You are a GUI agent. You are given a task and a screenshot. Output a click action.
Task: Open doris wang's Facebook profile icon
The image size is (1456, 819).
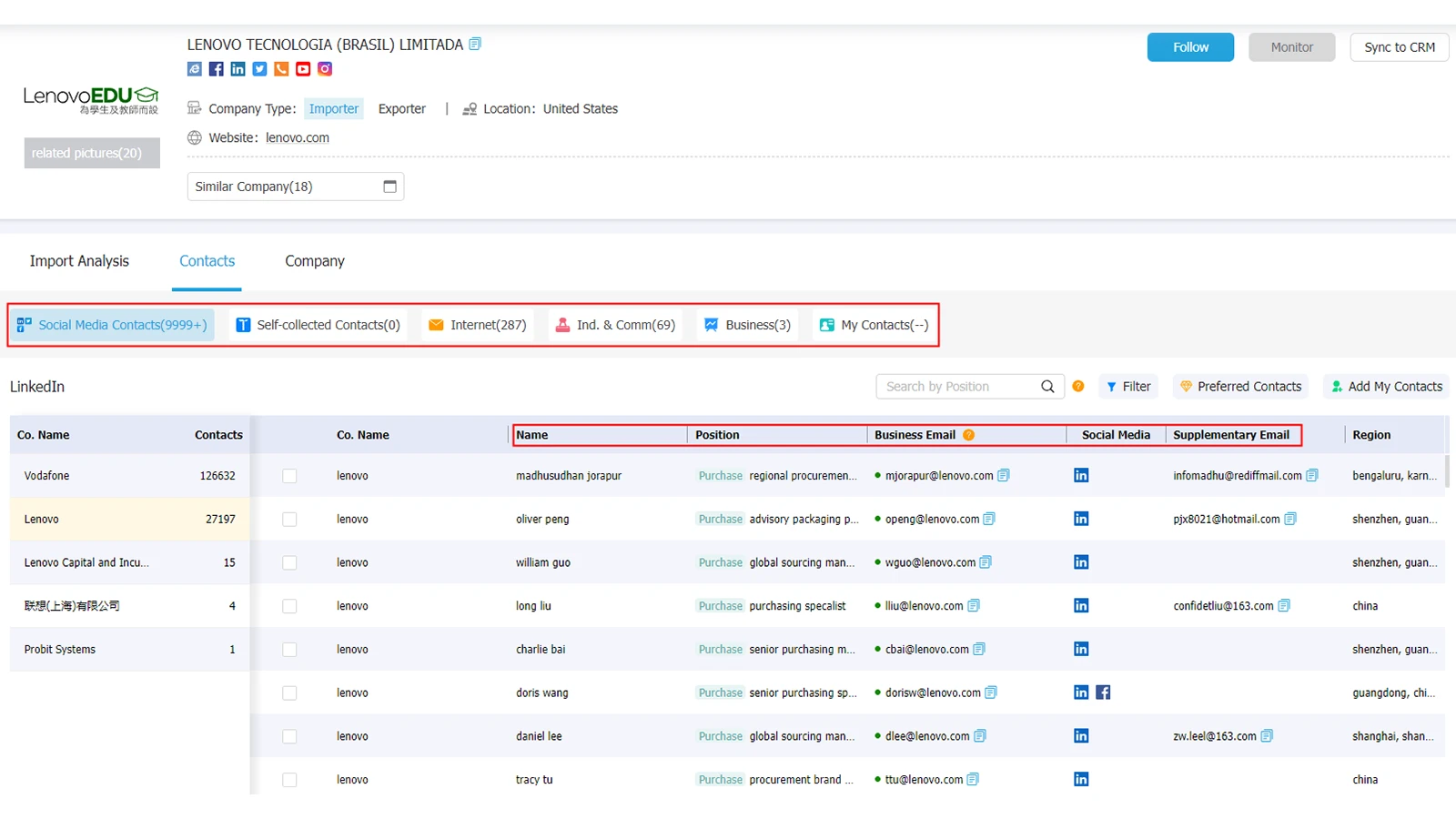[x=1103, y=693]
